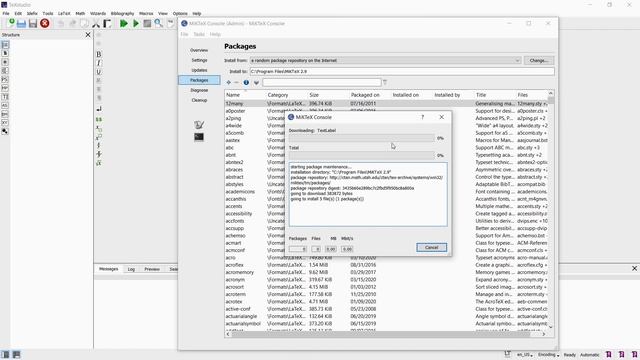640x360 pixels.
Task: Switch to the Log tab in bottom panel
Action: [x=131, y=269]
